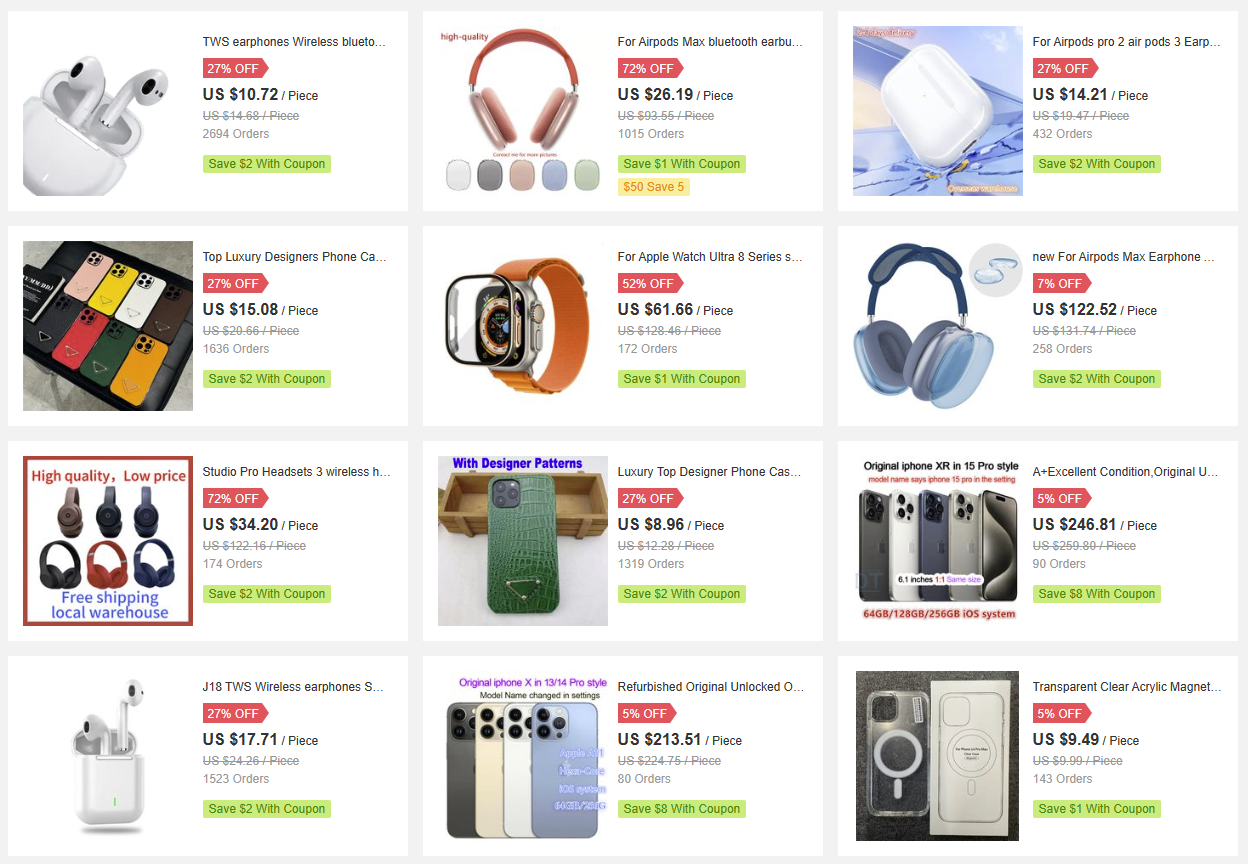Open the "new For Airpods Max Earphone" link

1123,257
